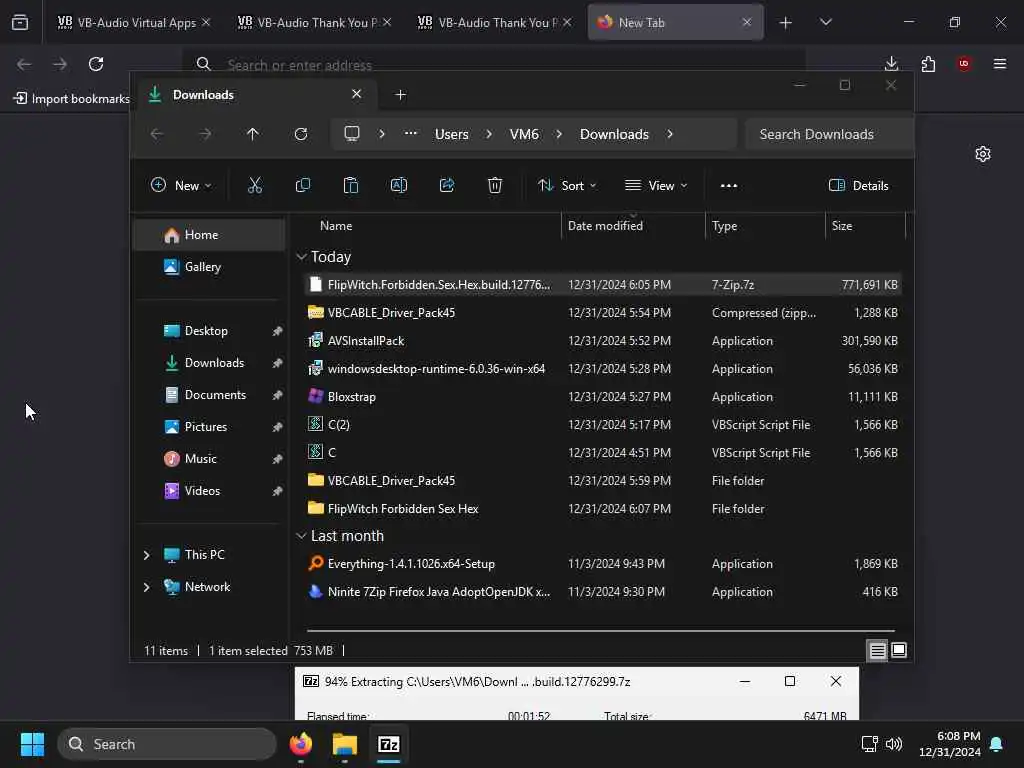
Task: Click the PC monitor icon in address bar
Action: click(x=352, y=134)
